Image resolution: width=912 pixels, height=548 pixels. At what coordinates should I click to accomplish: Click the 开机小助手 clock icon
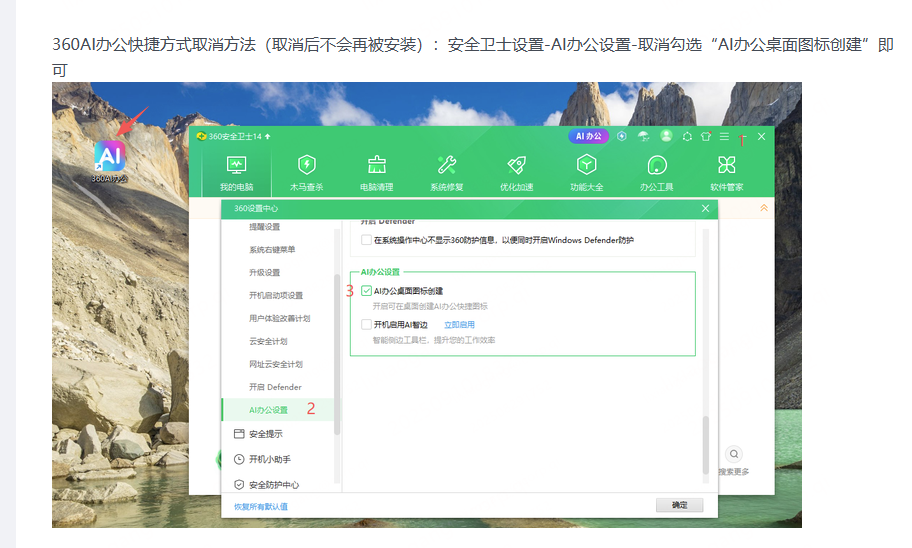238,459
